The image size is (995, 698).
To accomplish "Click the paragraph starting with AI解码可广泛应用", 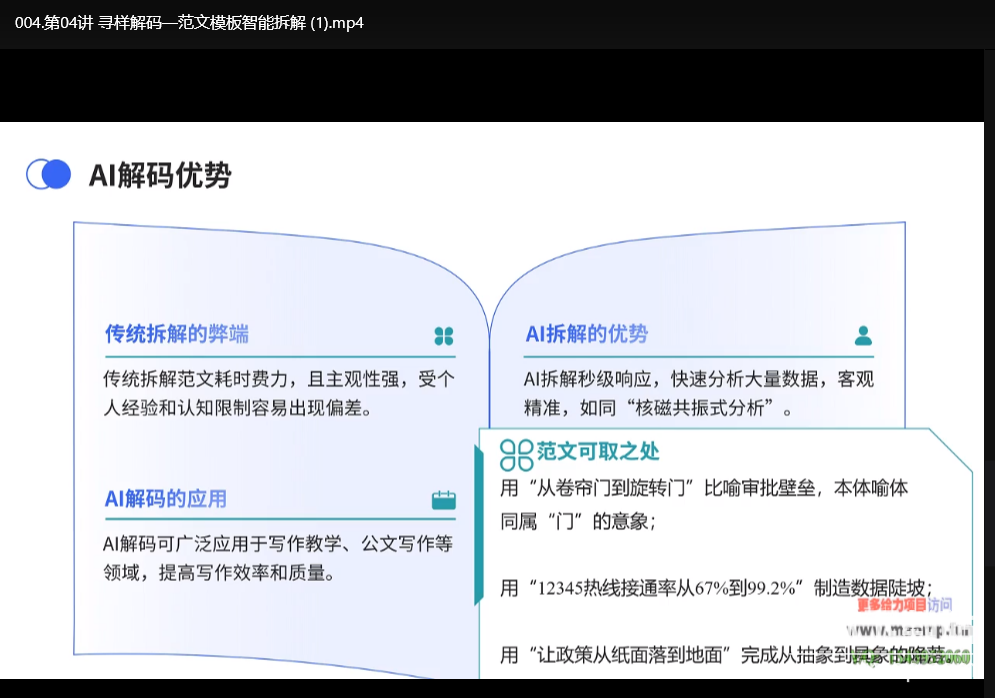I will coord(279,558).
